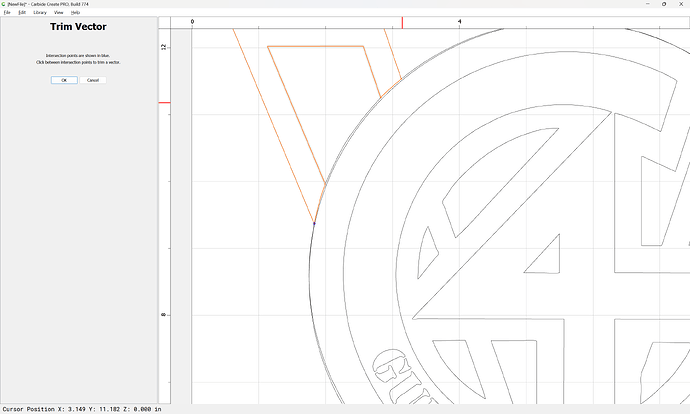Click ruler label 4 on the horizontal ruler
Image resolution: width=690 pixels, height=414 pixels.
tap(459, 22)
